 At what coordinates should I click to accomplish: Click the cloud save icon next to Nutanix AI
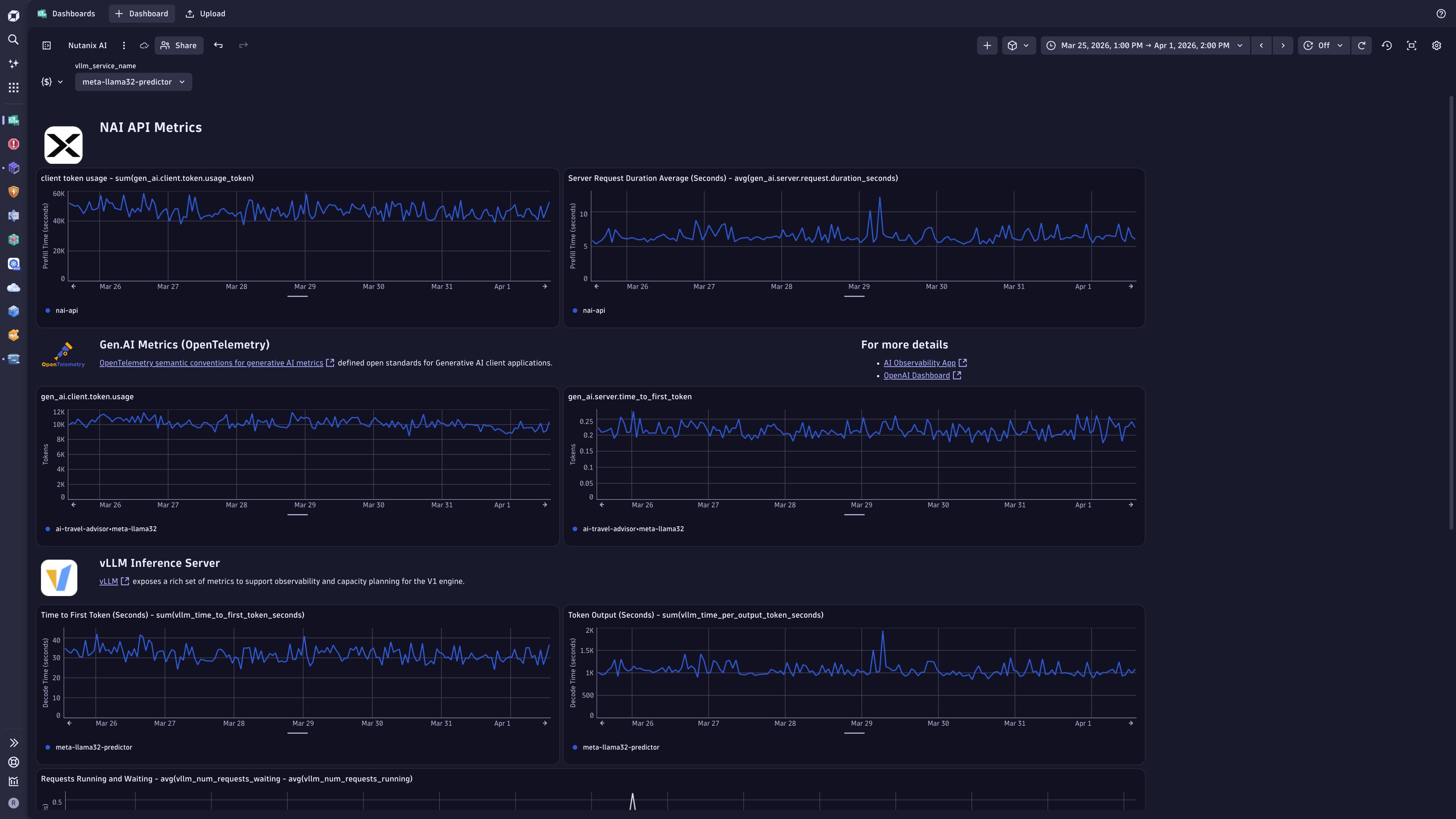pyautogui.click(x=144, y=45)
